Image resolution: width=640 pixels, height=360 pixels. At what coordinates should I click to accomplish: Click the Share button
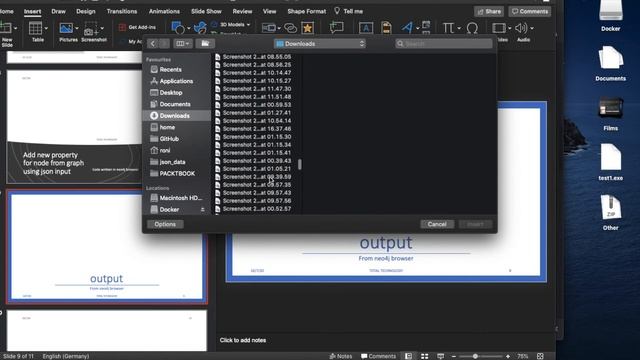(489, 11)
